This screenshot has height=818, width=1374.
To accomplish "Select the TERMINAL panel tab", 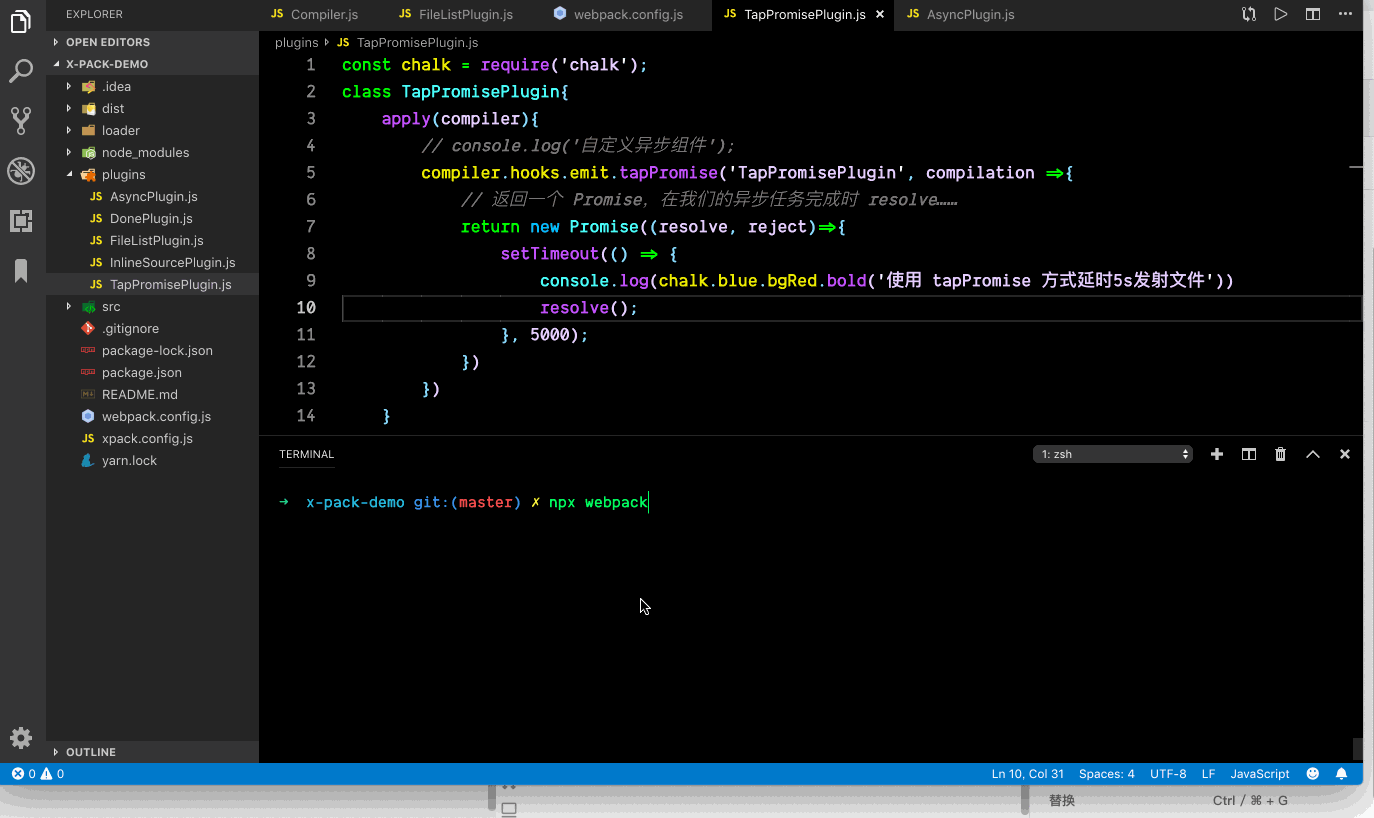I will click(x=306, y=454).
